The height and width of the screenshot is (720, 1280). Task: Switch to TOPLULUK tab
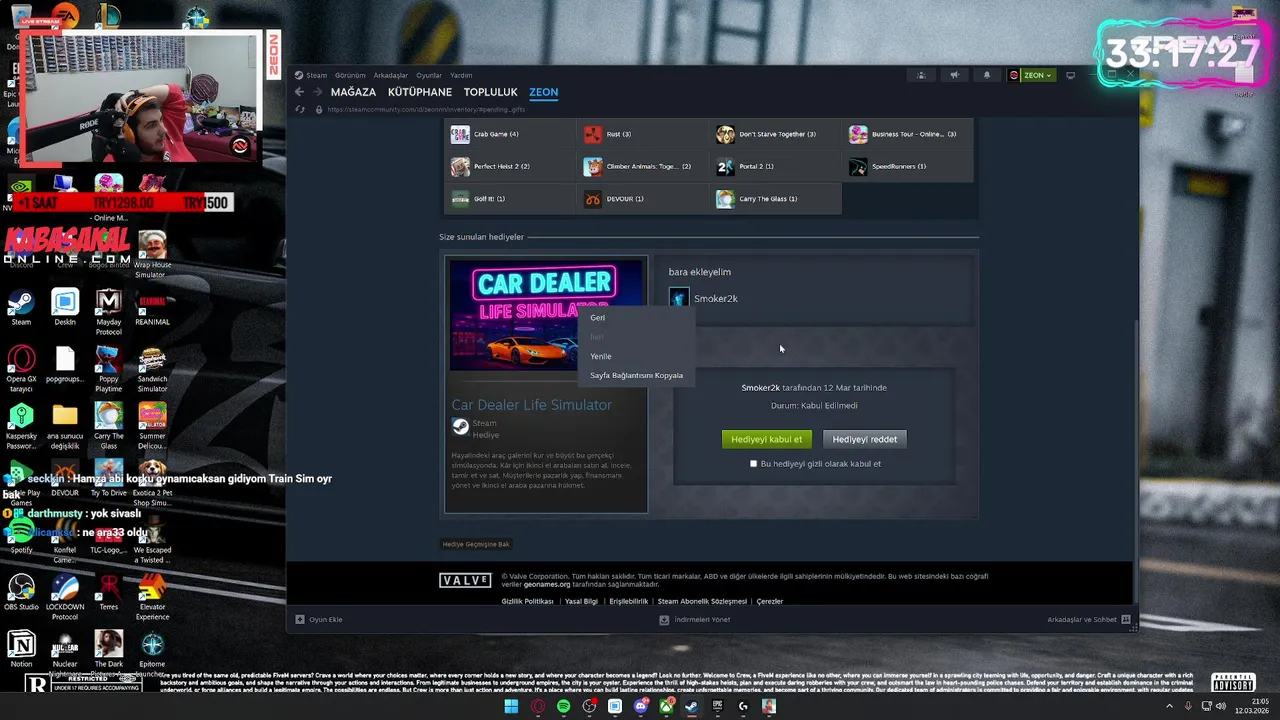[x=490, y=92]
